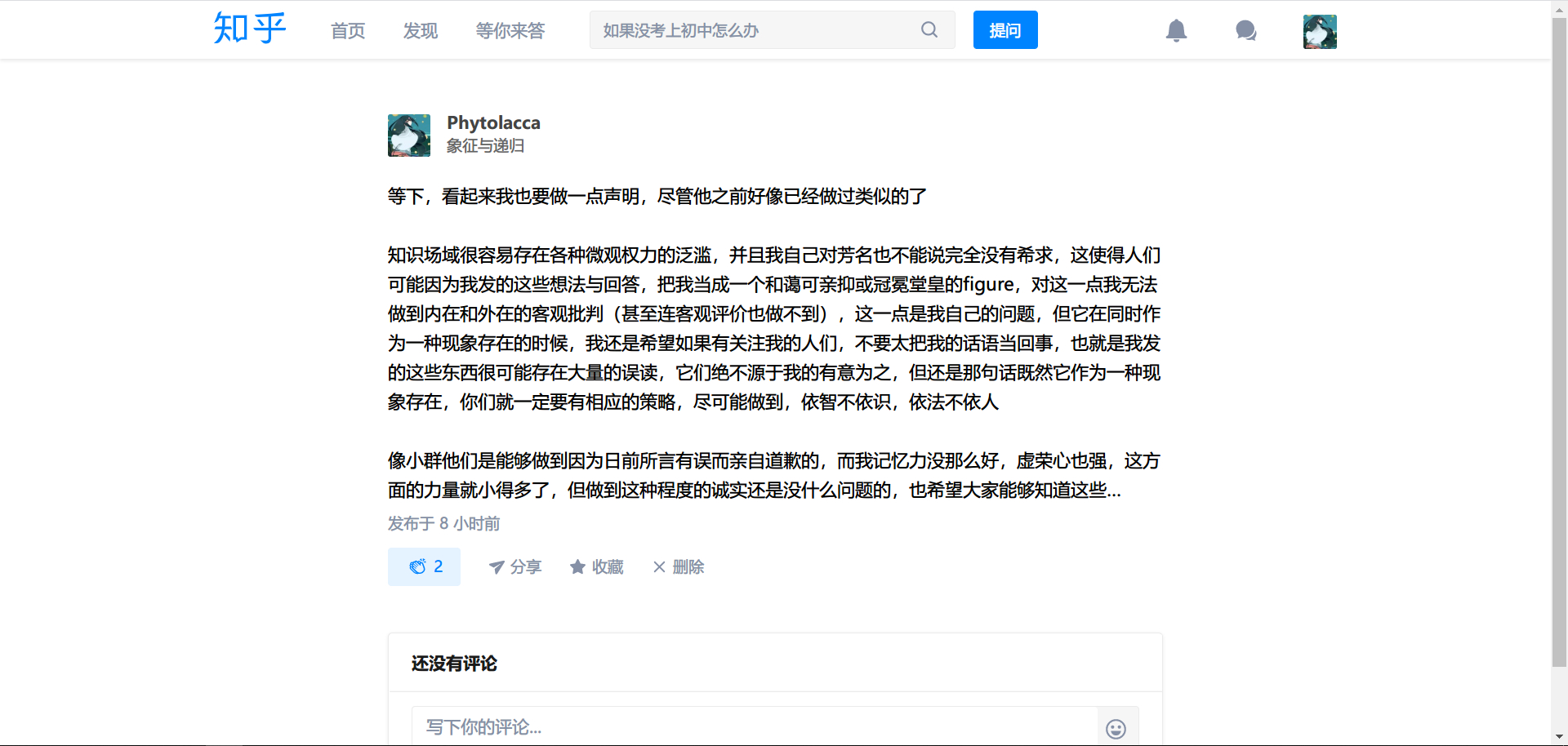
Task: Open author name Phytolacca link
Action: 493,123
